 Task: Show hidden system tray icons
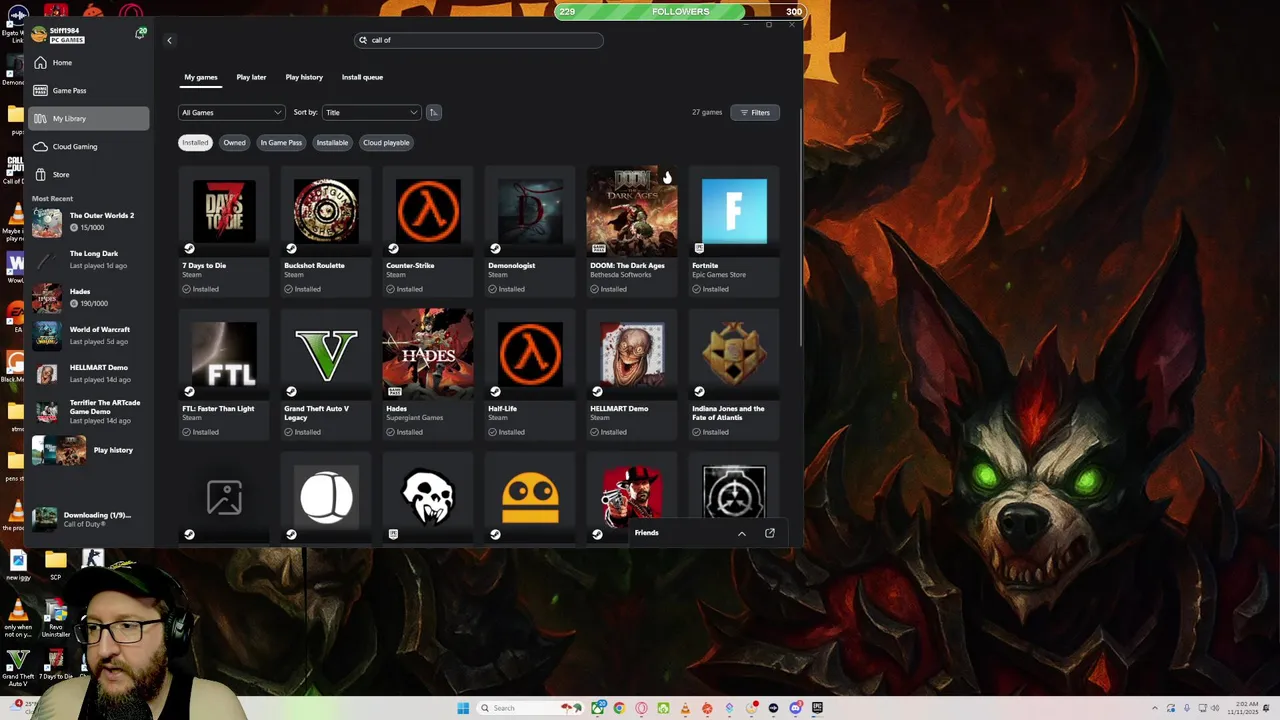click(1154, 708)
